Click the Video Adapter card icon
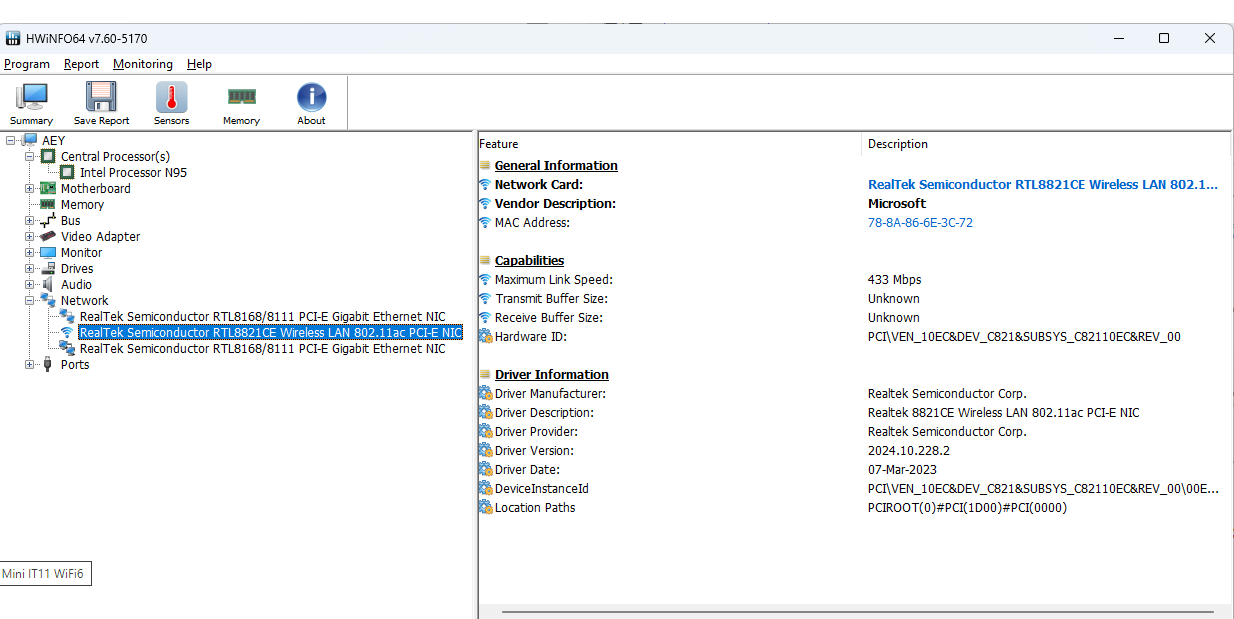This screenshot has width=1234, height=619. [x=48, y=236]
